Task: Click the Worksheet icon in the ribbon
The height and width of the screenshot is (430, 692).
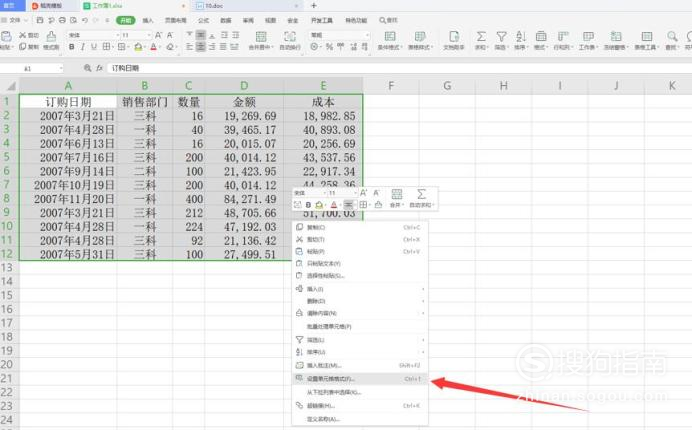Action: pos(588,36)
